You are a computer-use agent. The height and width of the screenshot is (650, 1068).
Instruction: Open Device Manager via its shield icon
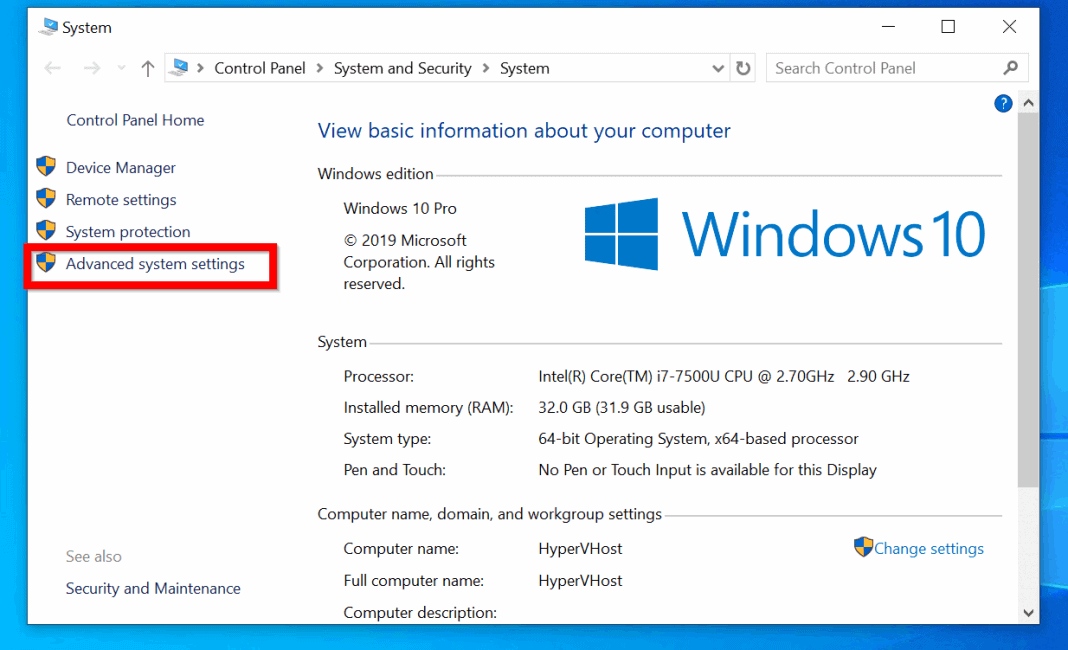(x=46, y=167)
